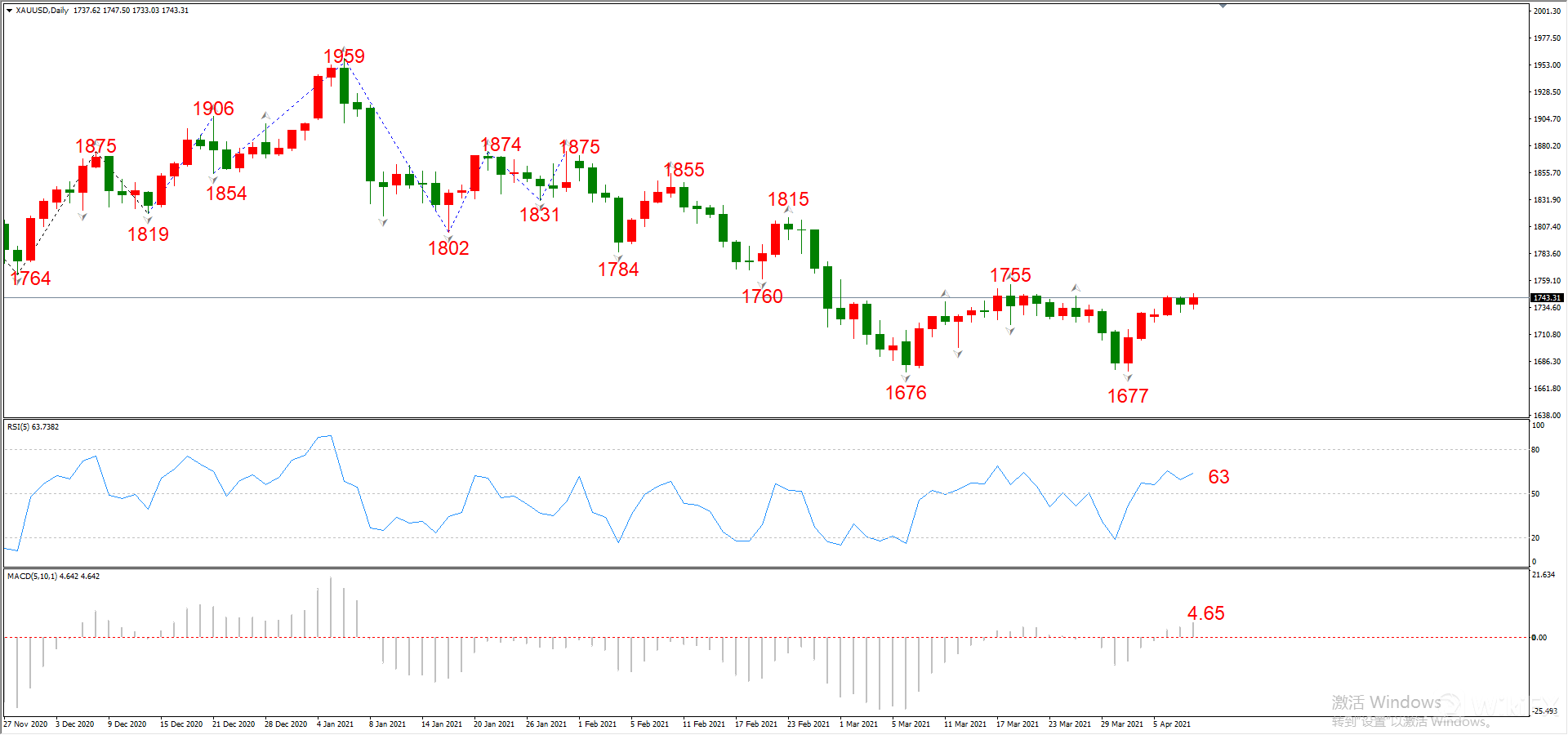This screenshot has height=735, width=1568.
Task: Select the down fractal arrow above 1676 label
Action: 906,378
